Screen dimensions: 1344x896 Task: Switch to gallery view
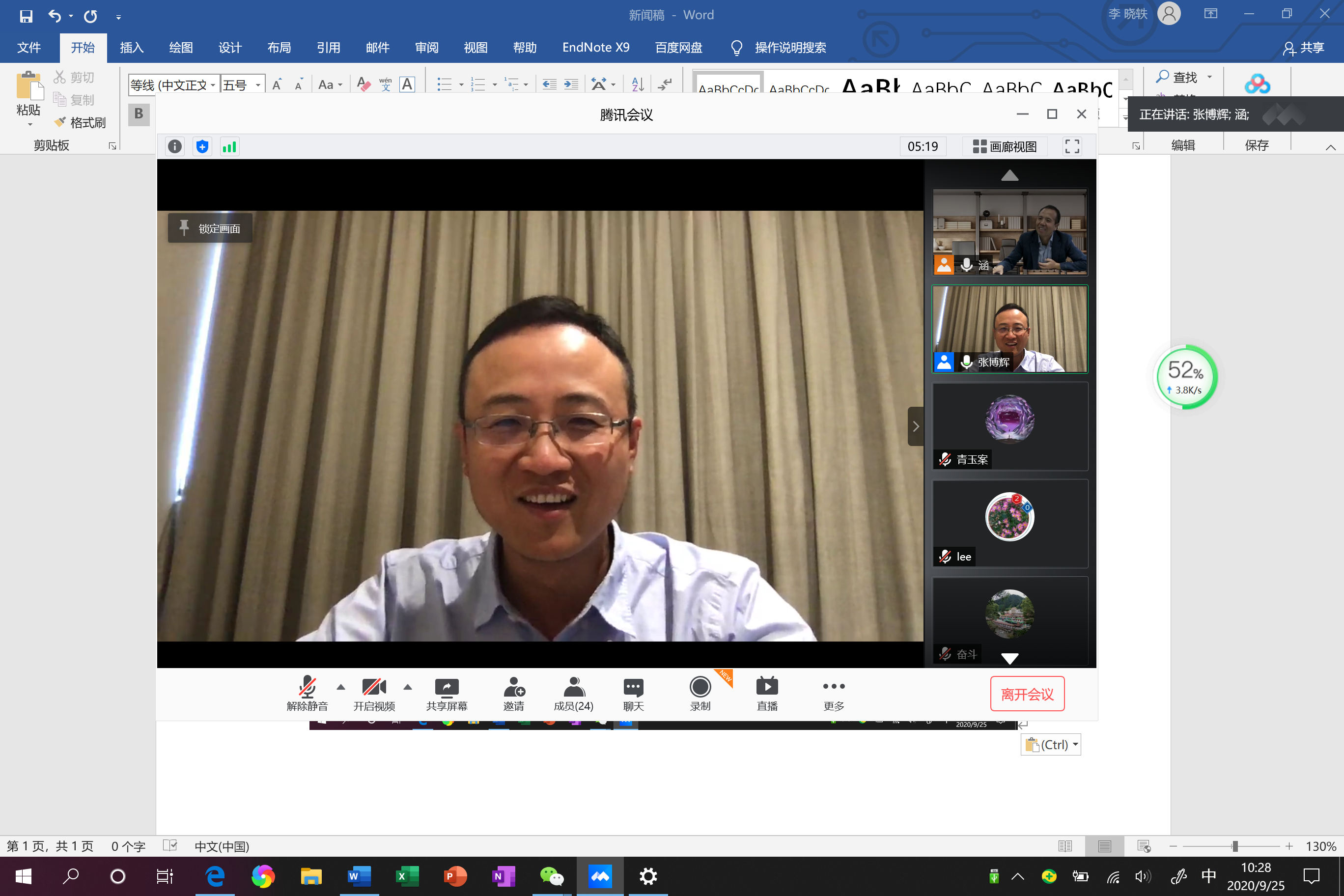click(x=1005, y=147)
